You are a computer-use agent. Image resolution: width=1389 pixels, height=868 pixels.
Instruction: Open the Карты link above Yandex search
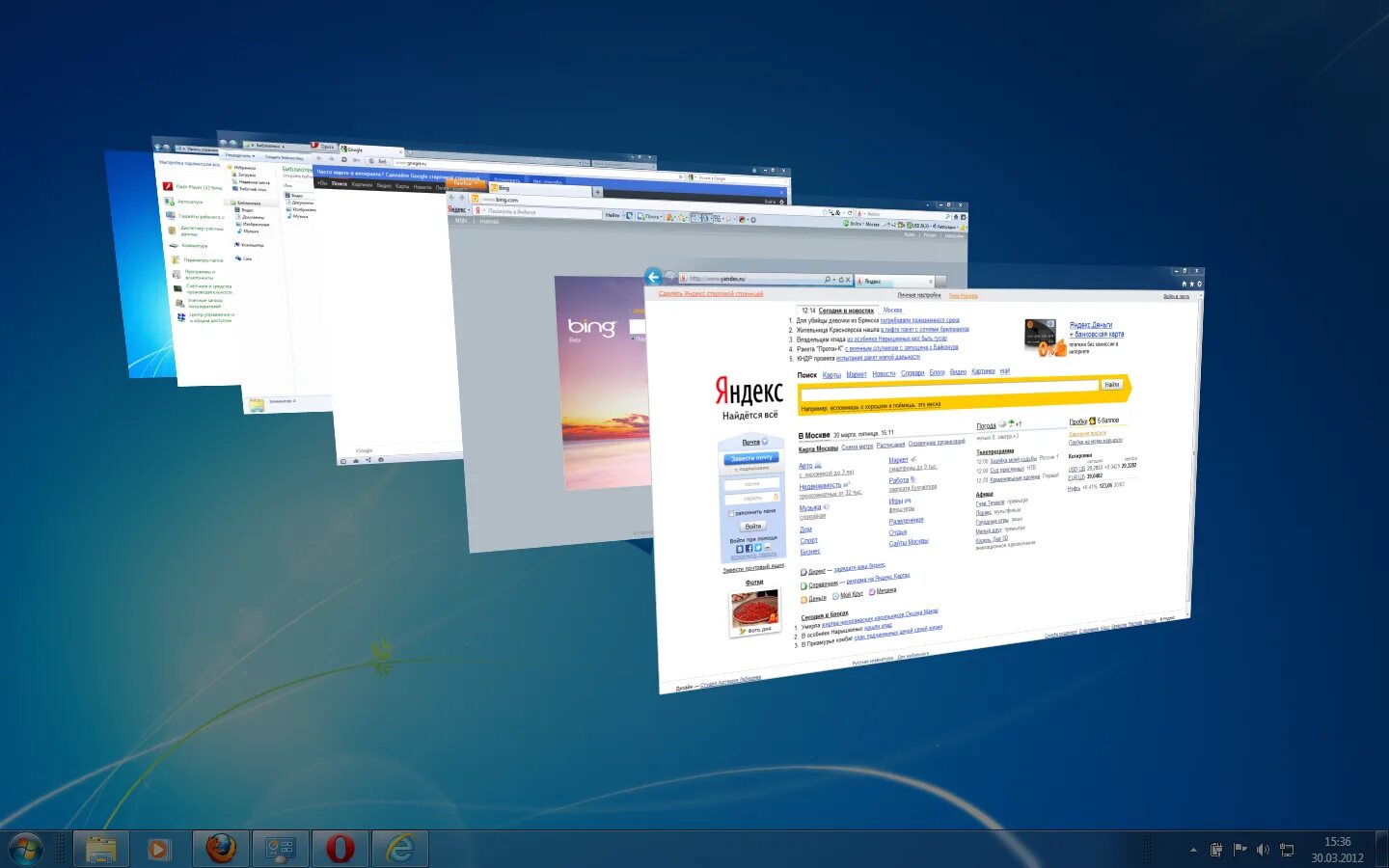831,375
